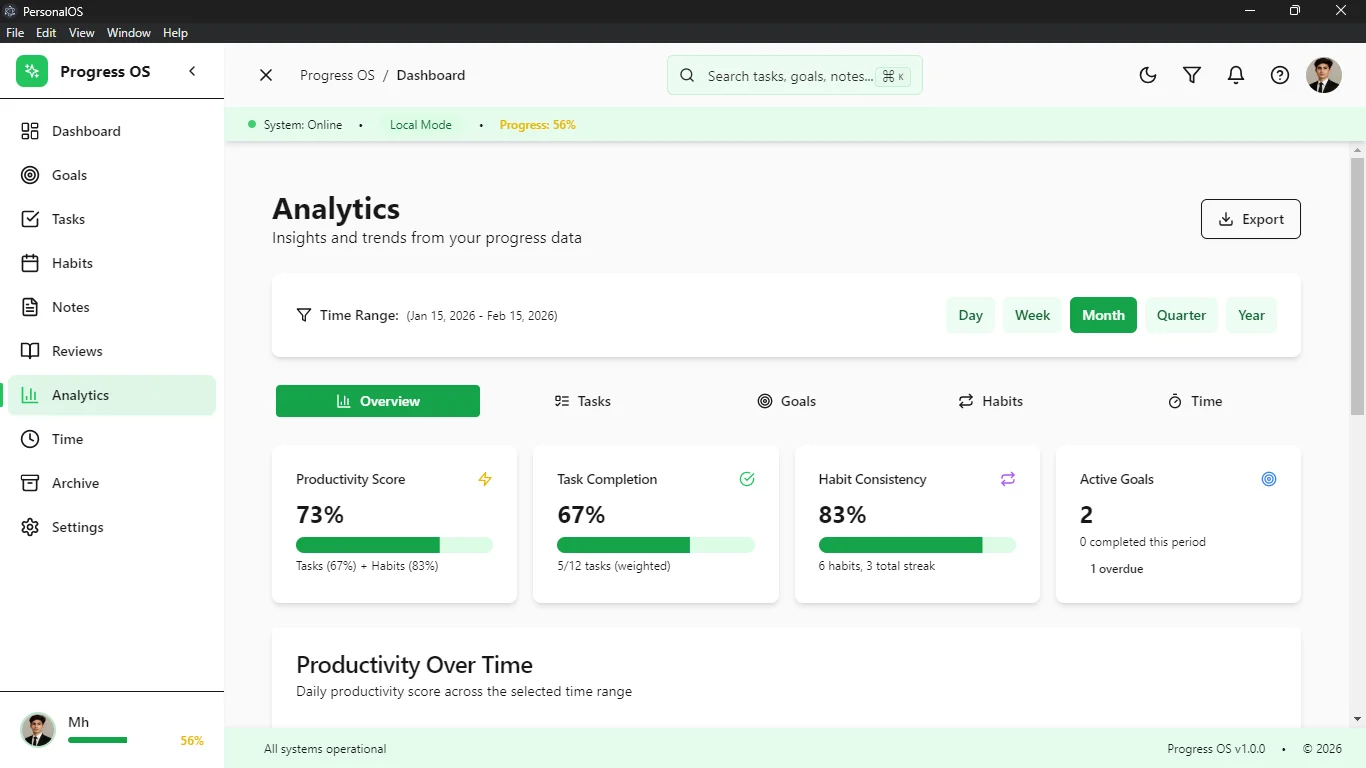
Task: Open Archive in the sidebar
Action: coord(112,483)
